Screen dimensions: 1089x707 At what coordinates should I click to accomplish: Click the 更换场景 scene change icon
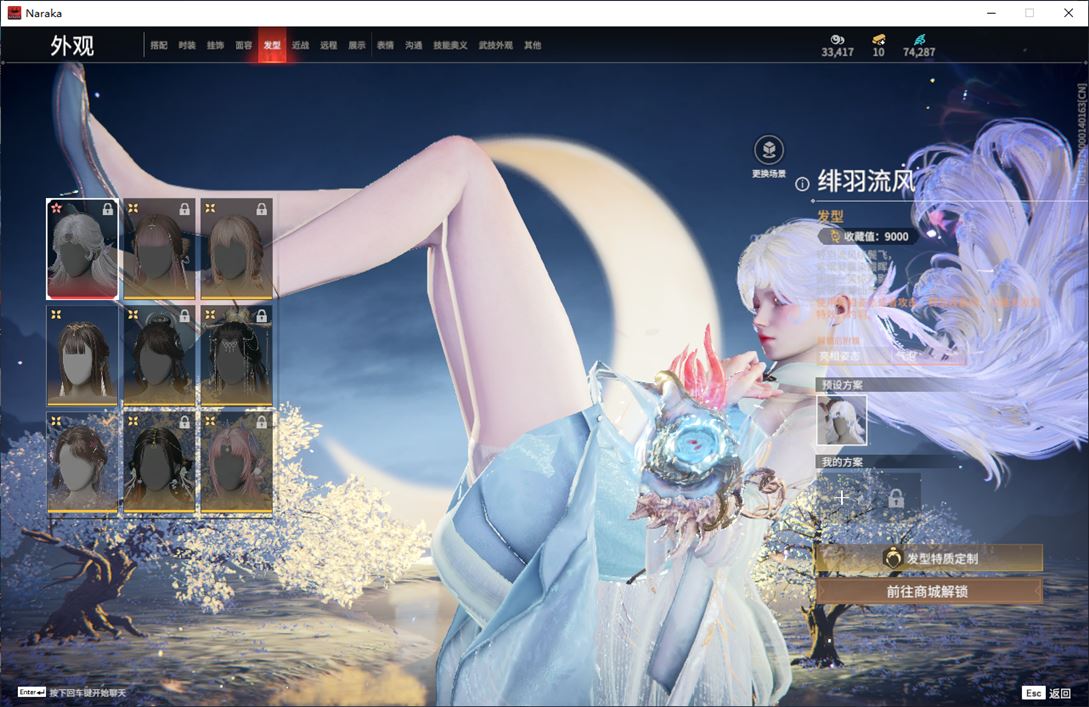tap(769, 149)
